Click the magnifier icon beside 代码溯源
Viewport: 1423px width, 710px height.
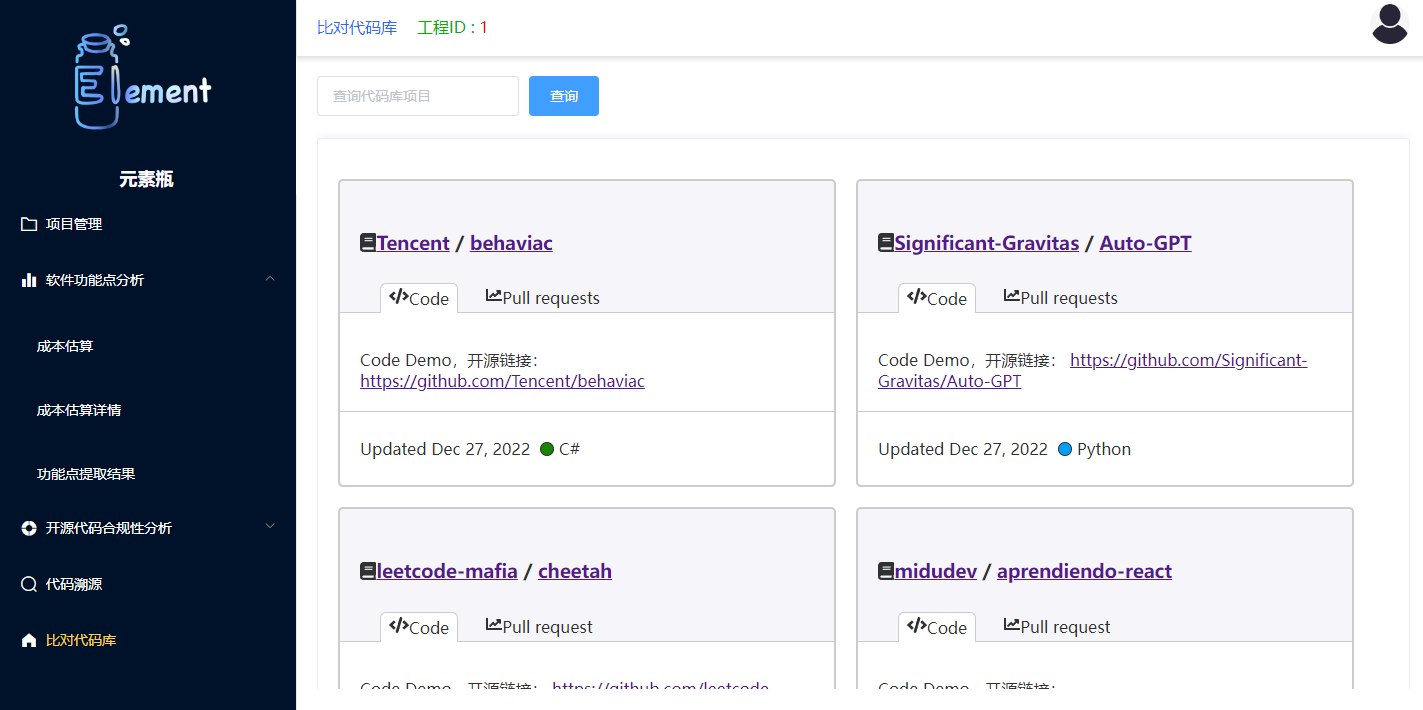coord(29,584)
